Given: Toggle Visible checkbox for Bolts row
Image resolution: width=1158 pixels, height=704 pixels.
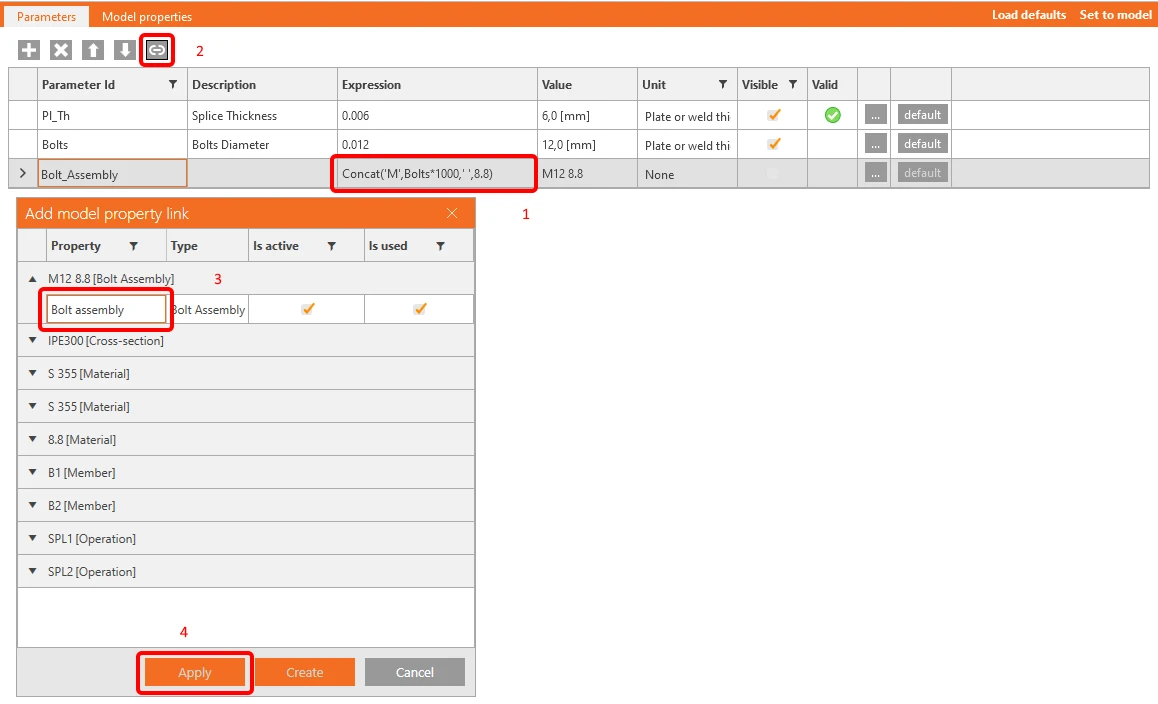Looking at the screenshot, I should pos(774,143).
